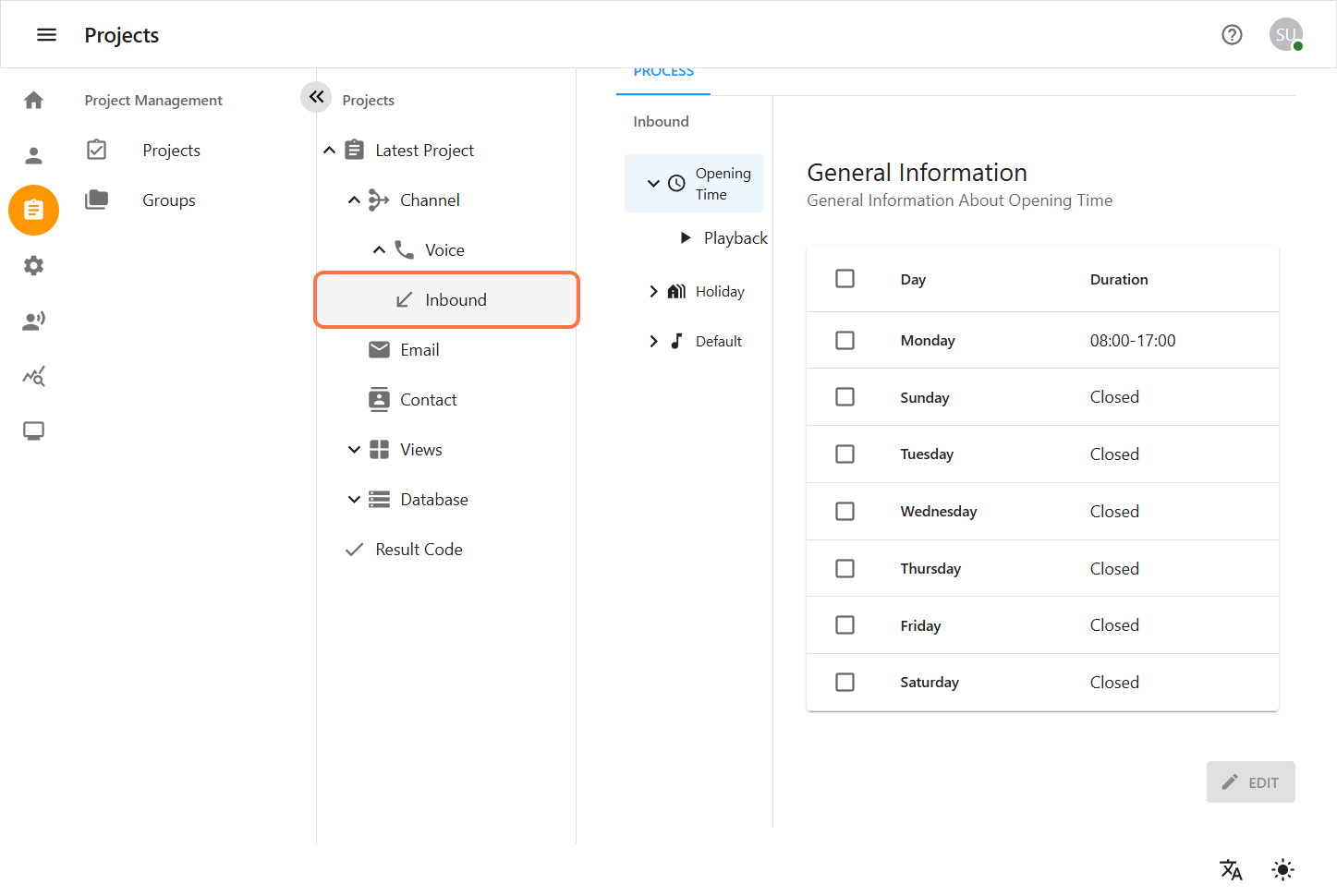Collapse the Projects panel with double-arrow button
The width and height of the screenshot is (1337, 896).
point(316,97)
